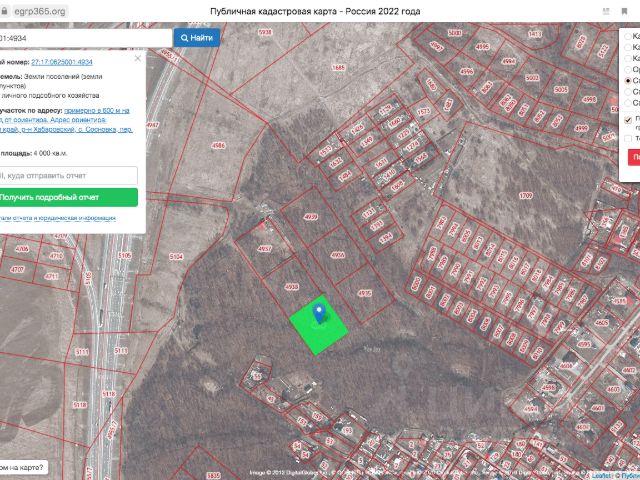The height and width of the screenshot is (480, 640).
Task: Select parcel labeled 4994
Action: tap(508, 61)
